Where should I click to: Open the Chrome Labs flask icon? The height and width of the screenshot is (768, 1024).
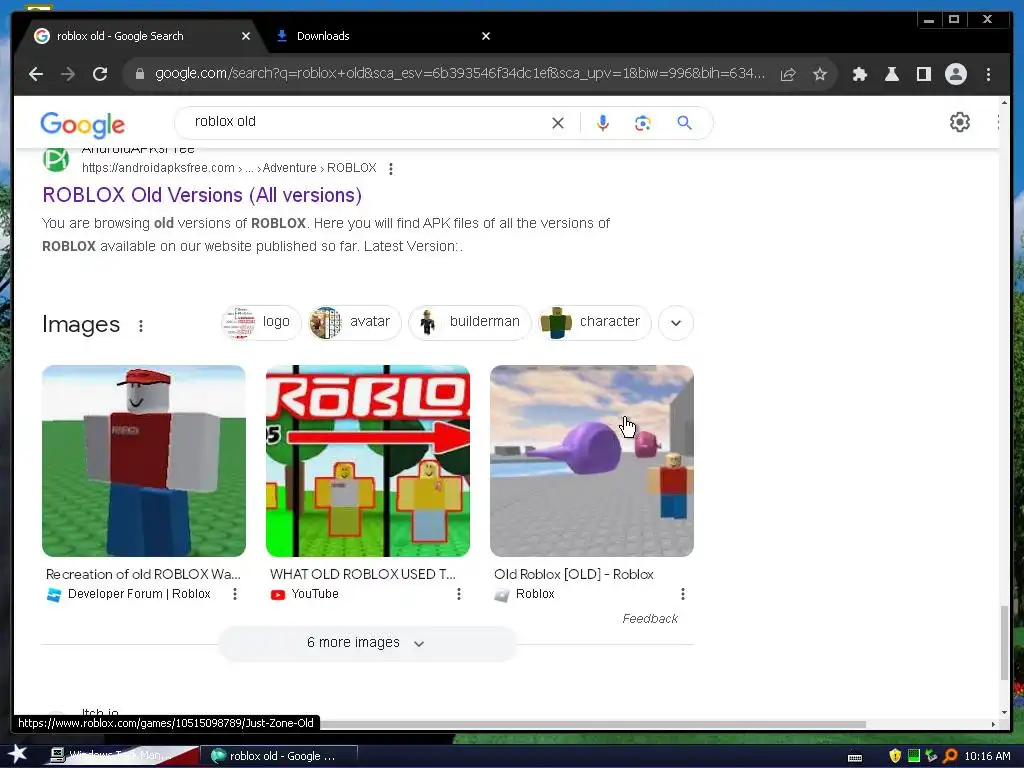pos(891,74)
